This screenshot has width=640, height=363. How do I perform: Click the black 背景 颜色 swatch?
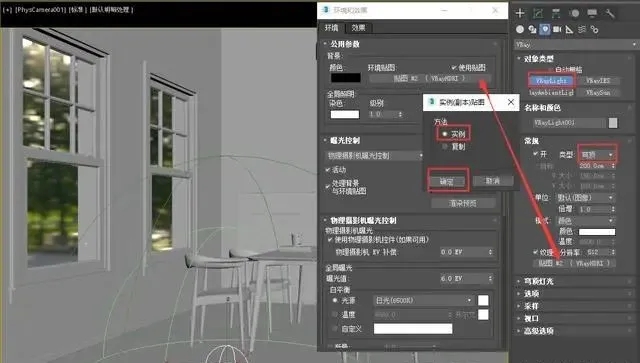point(345,78)
